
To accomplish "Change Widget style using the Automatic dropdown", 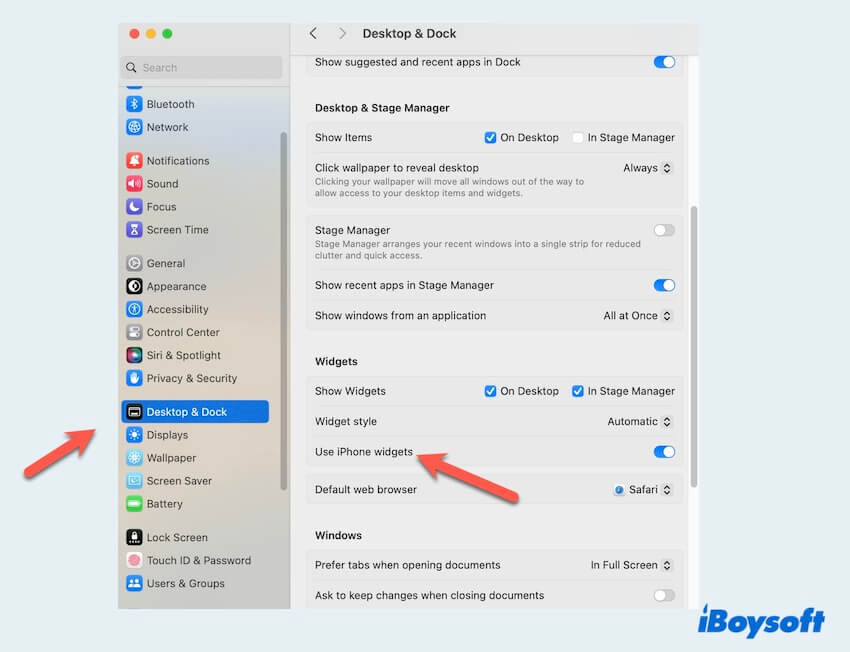I will (x=640, y=421).
